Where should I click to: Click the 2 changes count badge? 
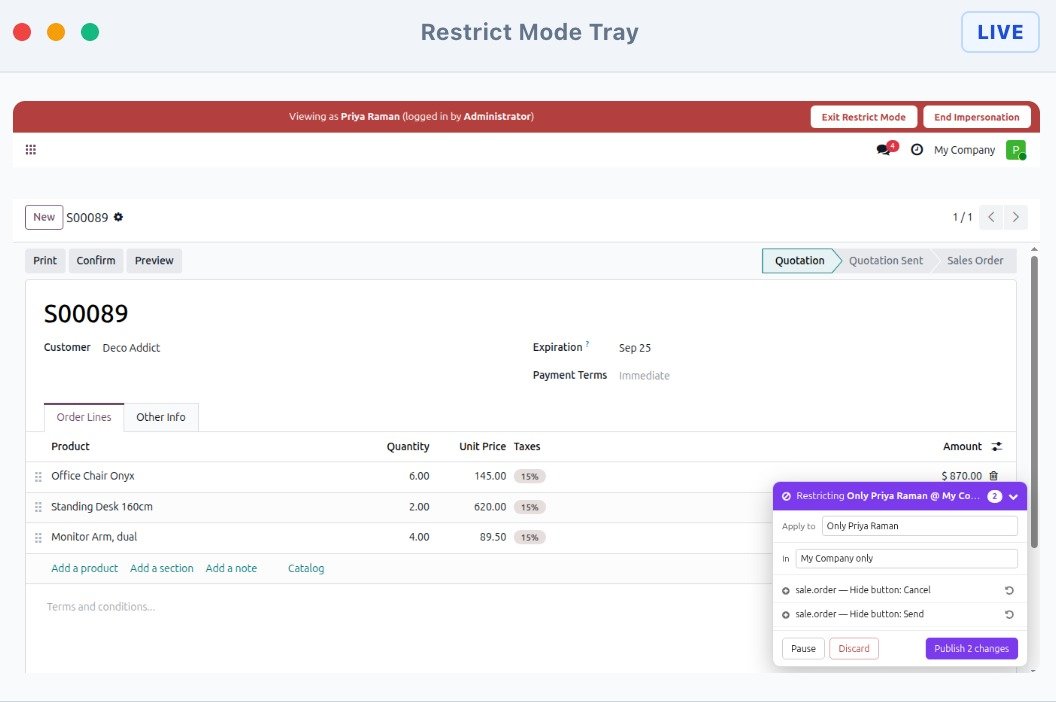tap(994, 496)
